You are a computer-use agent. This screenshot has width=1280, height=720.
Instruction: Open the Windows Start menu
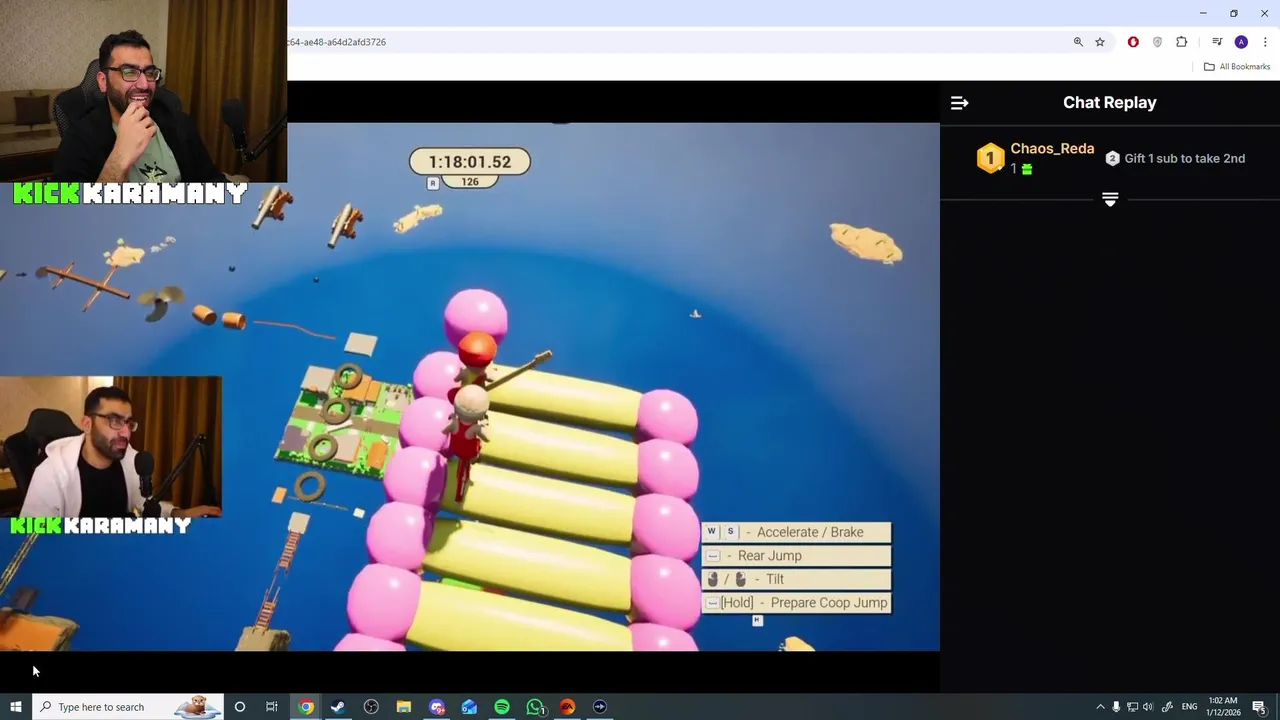coord(15,707)
